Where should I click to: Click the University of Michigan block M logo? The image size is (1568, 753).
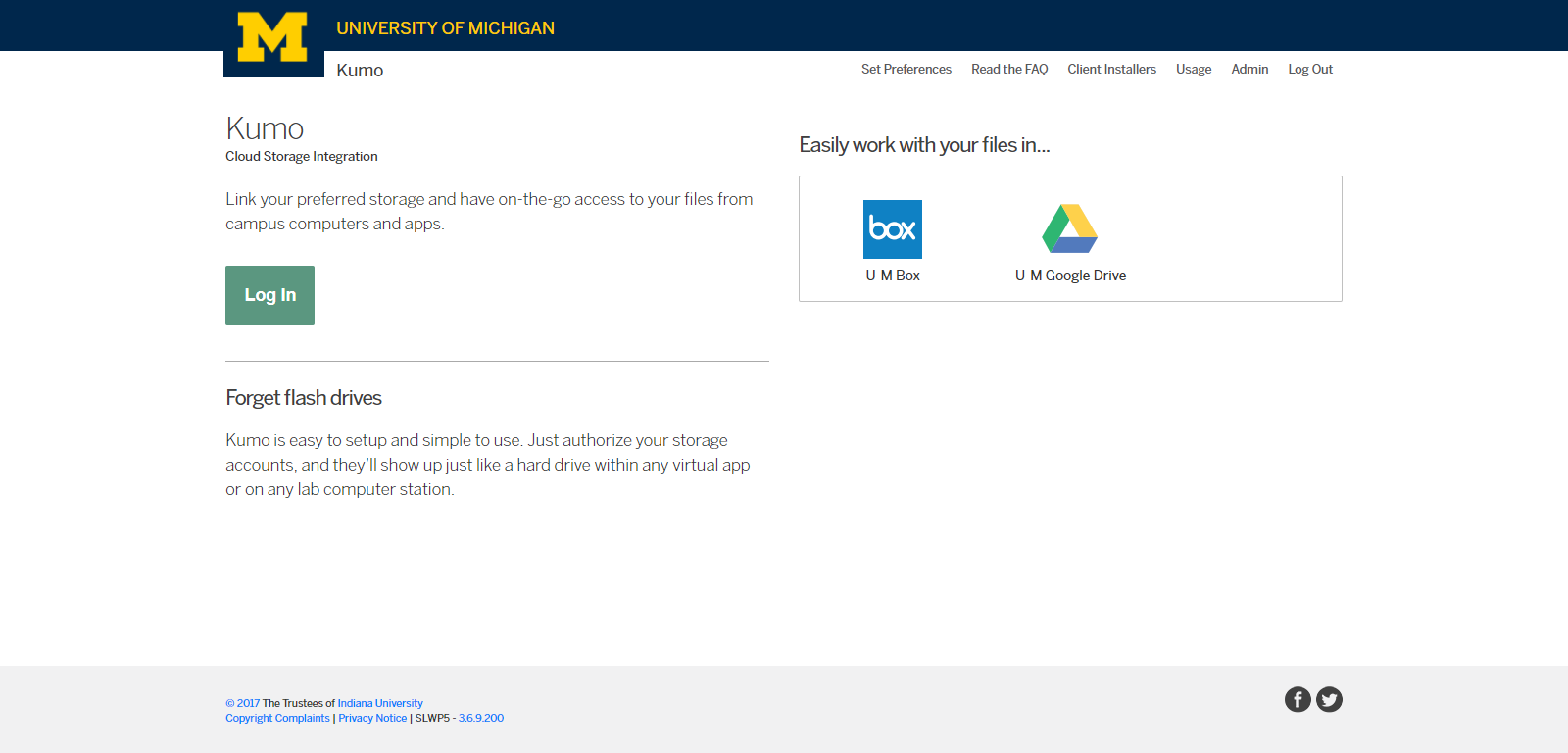coord(272,37)
